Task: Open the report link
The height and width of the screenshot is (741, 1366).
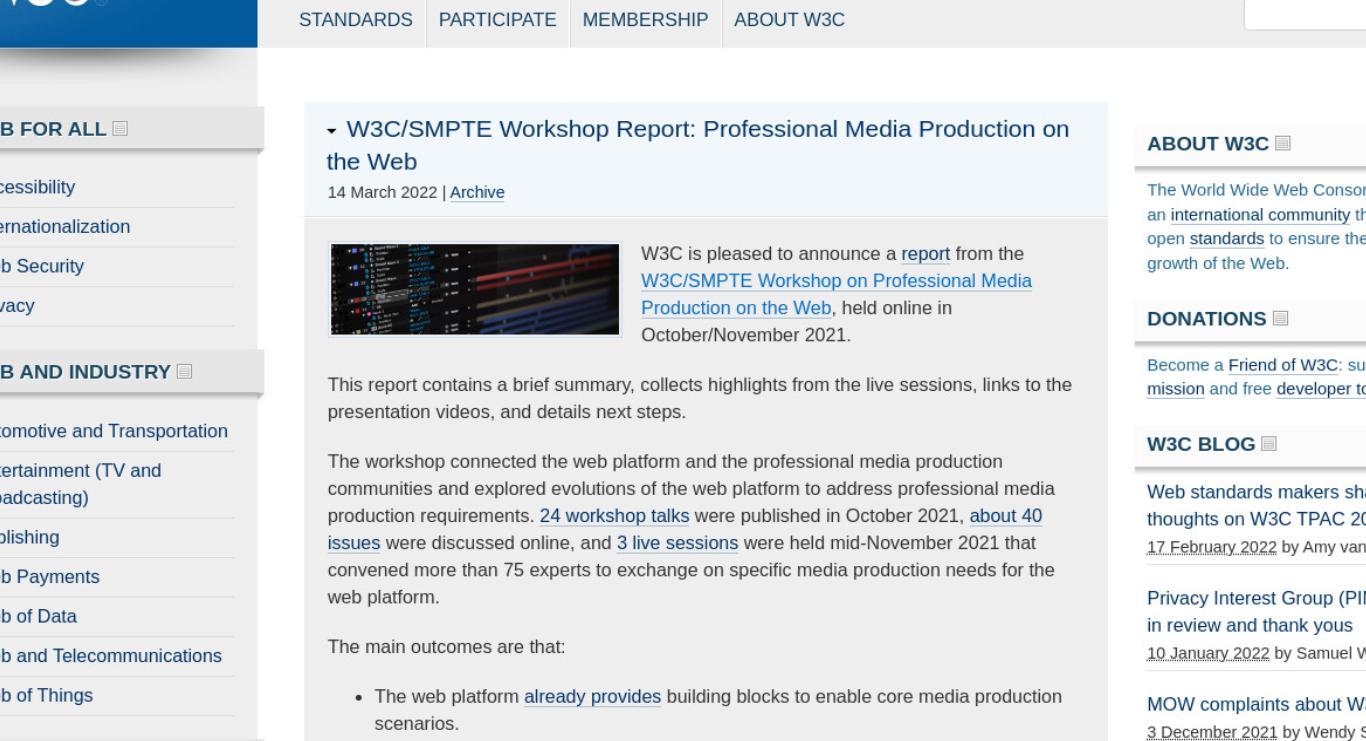Action: click(925, 254)
